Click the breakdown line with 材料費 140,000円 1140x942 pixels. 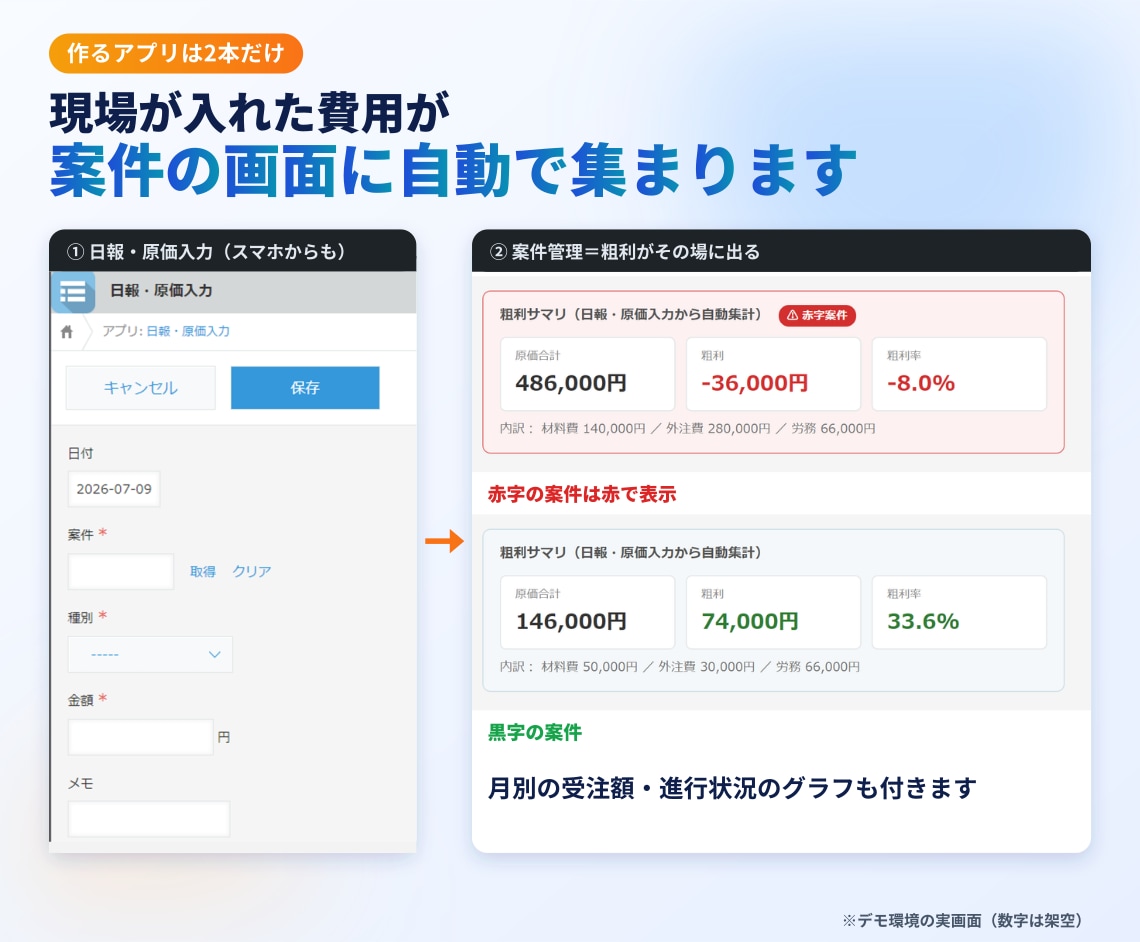[x=687, y=429]
